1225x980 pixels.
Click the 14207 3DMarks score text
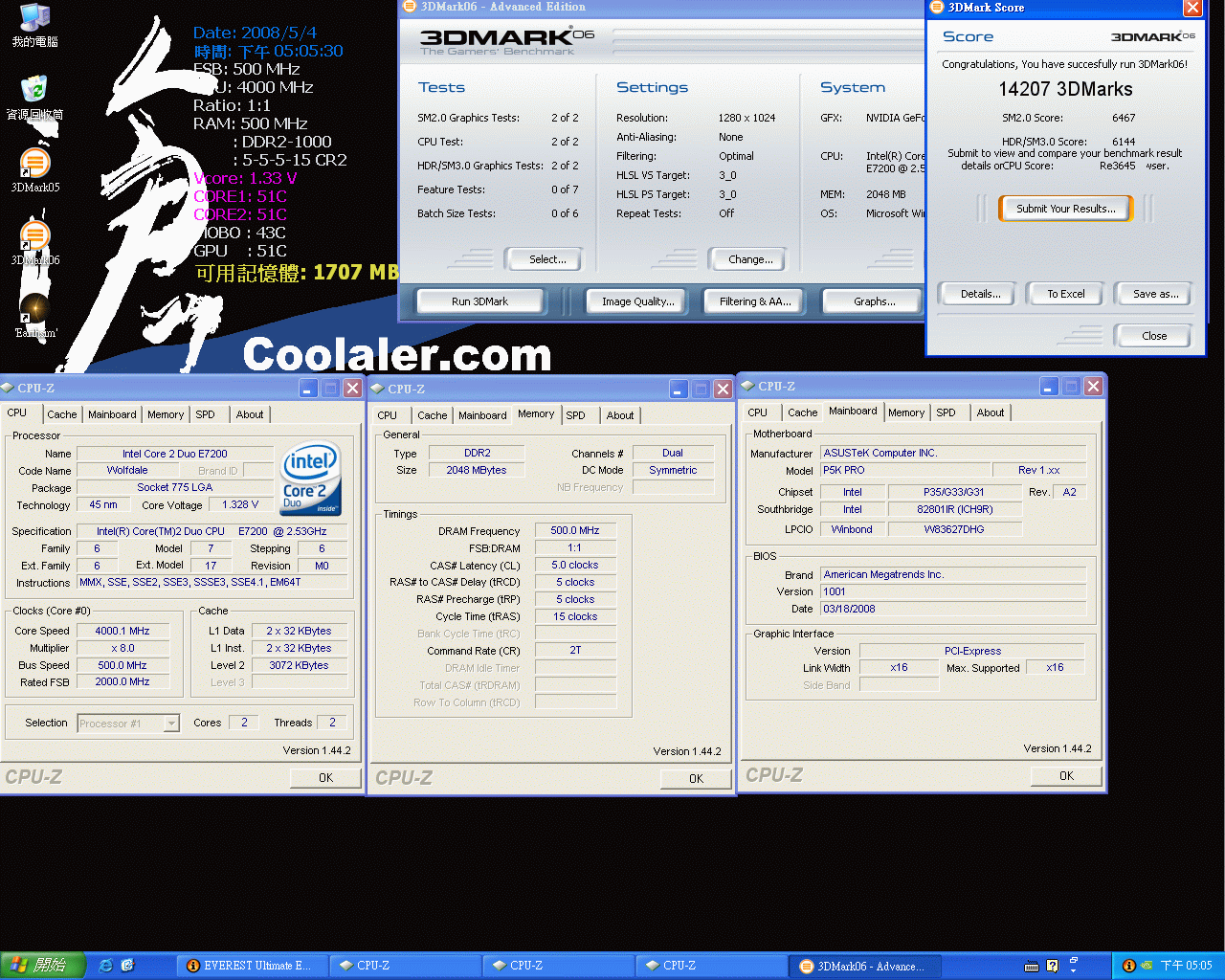1065,89
